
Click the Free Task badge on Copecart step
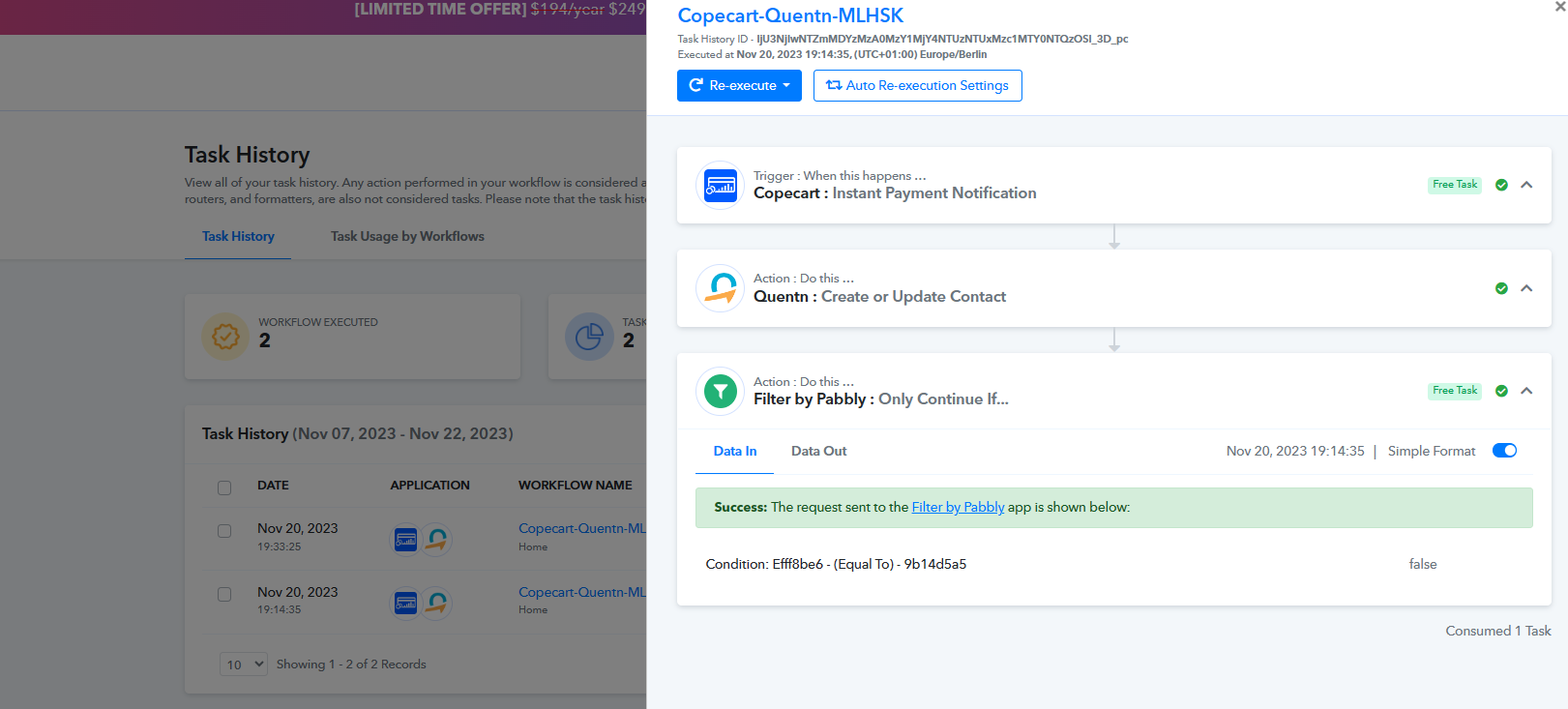click(1455, 185)
